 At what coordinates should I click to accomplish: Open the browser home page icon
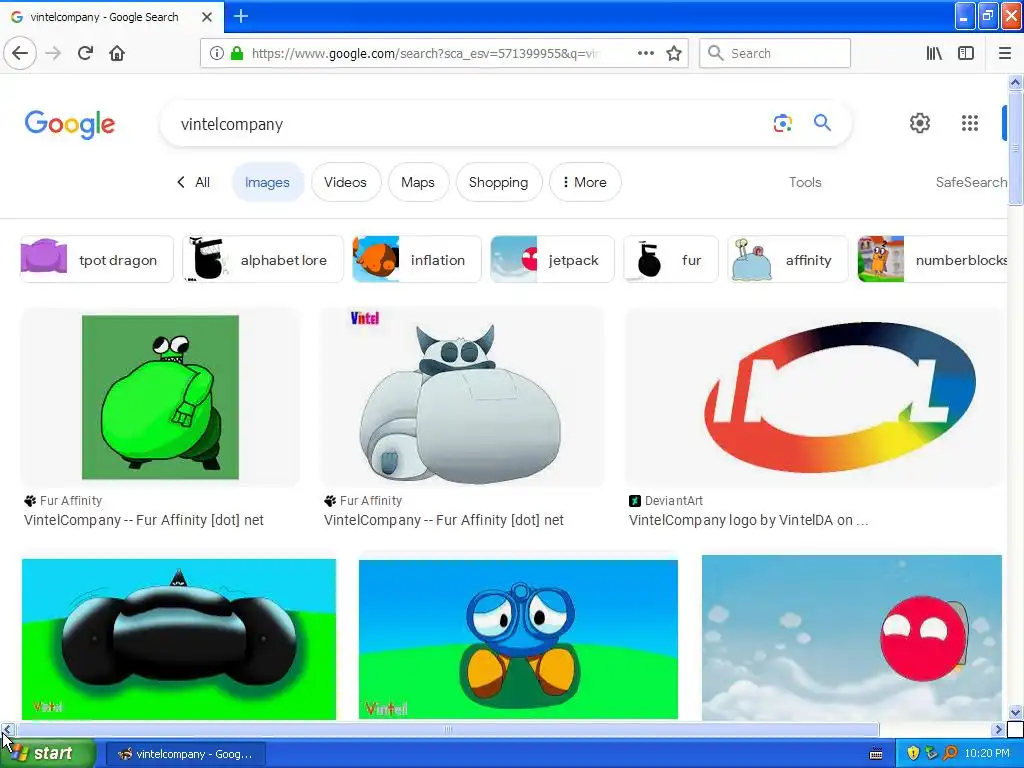tap(117, 53)
